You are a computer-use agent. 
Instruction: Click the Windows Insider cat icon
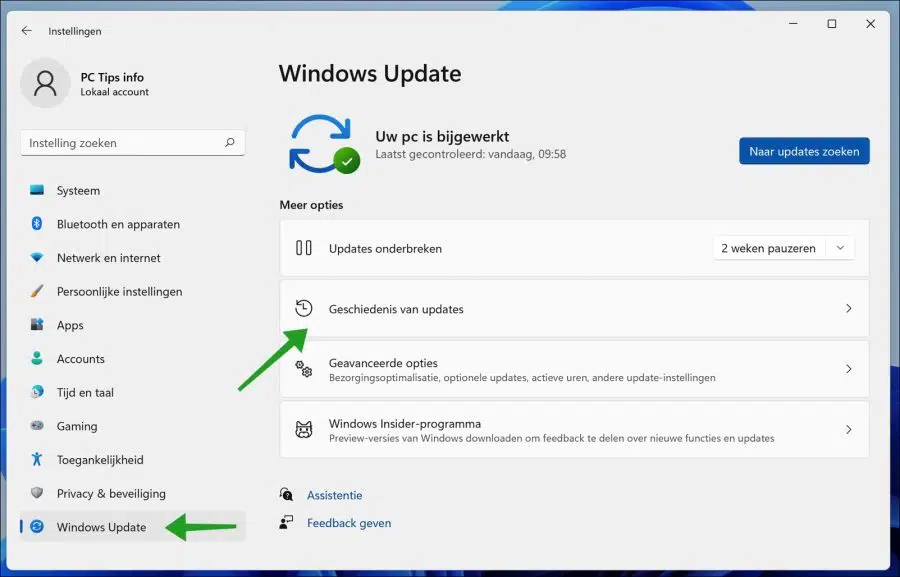point(304,429)
